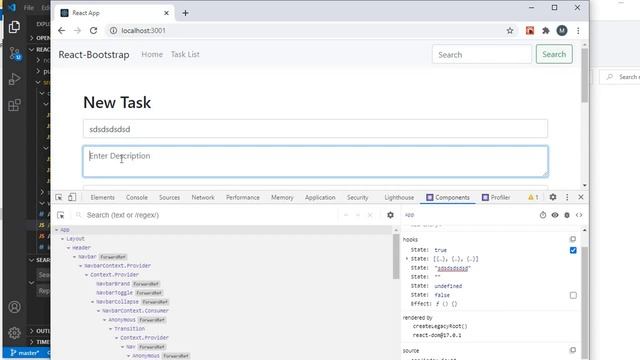
Task: Open Chrome three-dot menu
Action: pos(578,31)
